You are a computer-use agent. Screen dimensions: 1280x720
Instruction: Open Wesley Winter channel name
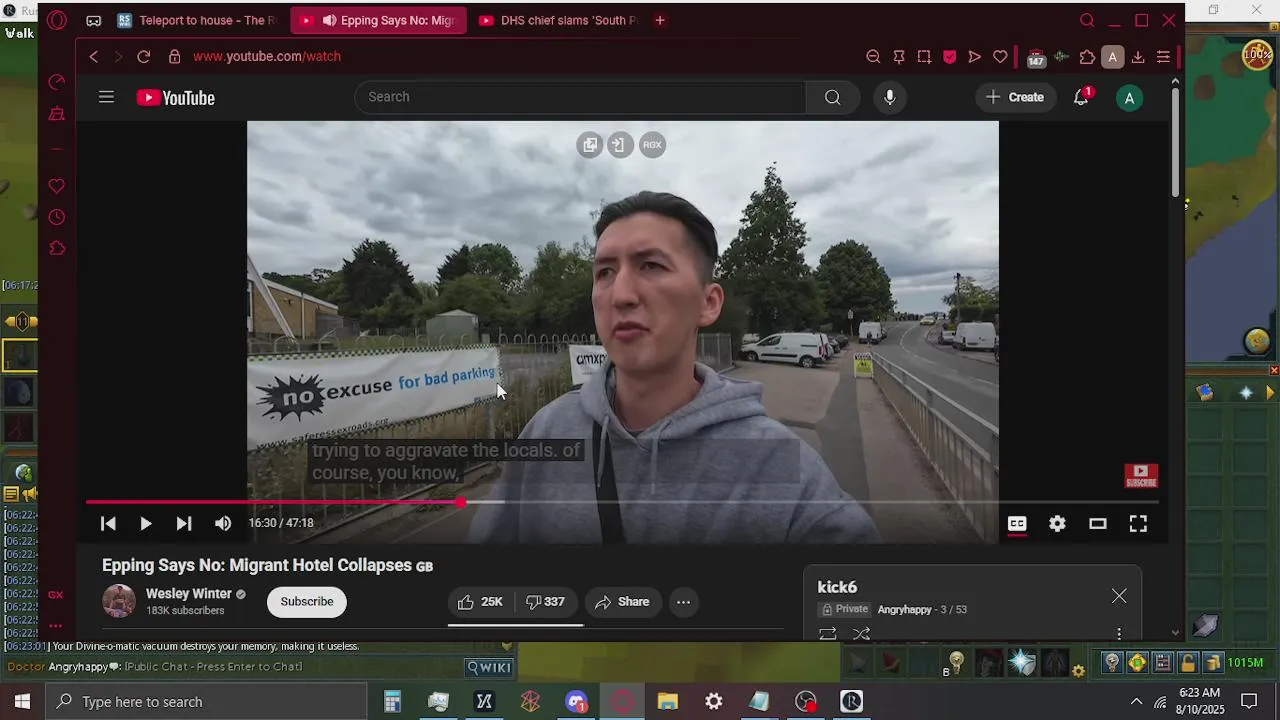[x=189, y=594]
